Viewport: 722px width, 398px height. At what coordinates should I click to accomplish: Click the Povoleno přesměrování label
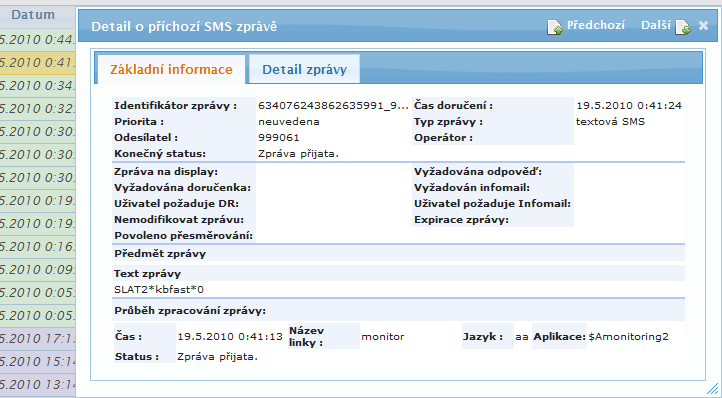[x=184, y=236]
